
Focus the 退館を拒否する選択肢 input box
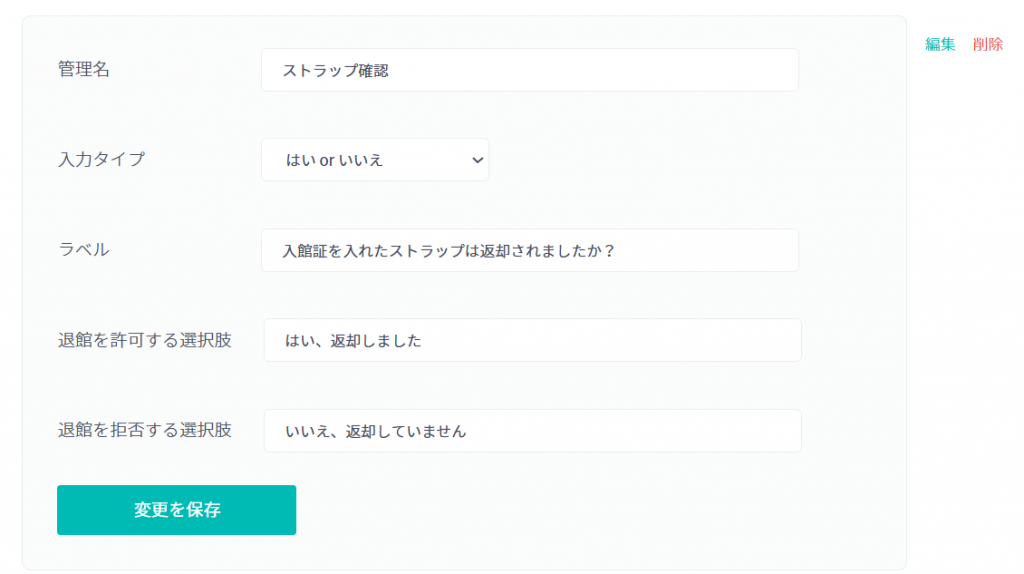pyautogui.click(x=532, y=431)
